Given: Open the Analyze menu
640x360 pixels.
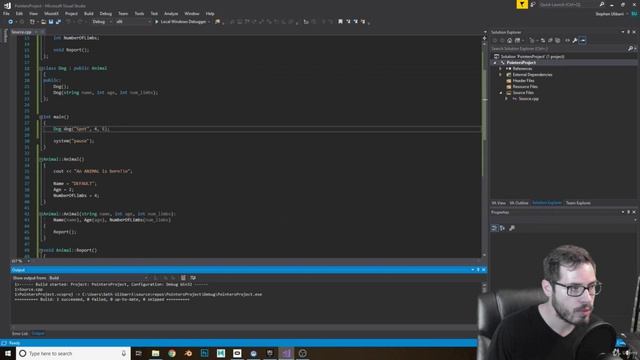Looking at the screenshot, I should (x=171, y=13).
